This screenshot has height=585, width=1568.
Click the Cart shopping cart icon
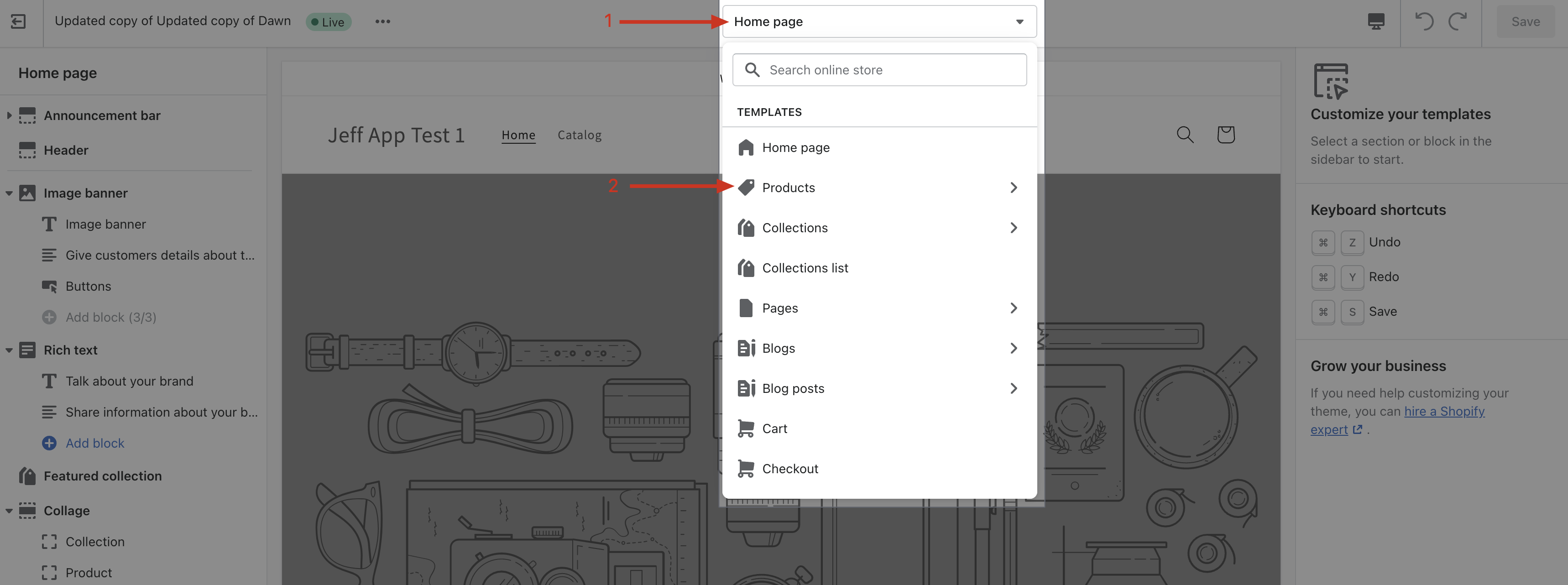[746, 428]
